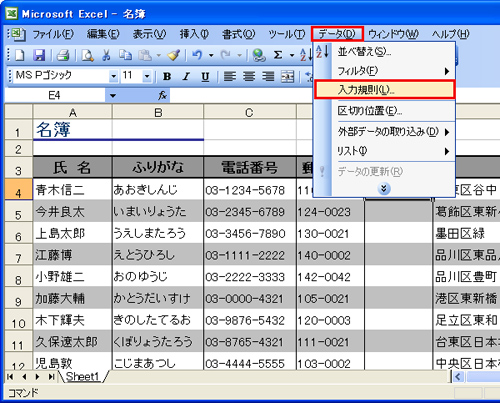Open the データ(D) menu

(337, 34)
